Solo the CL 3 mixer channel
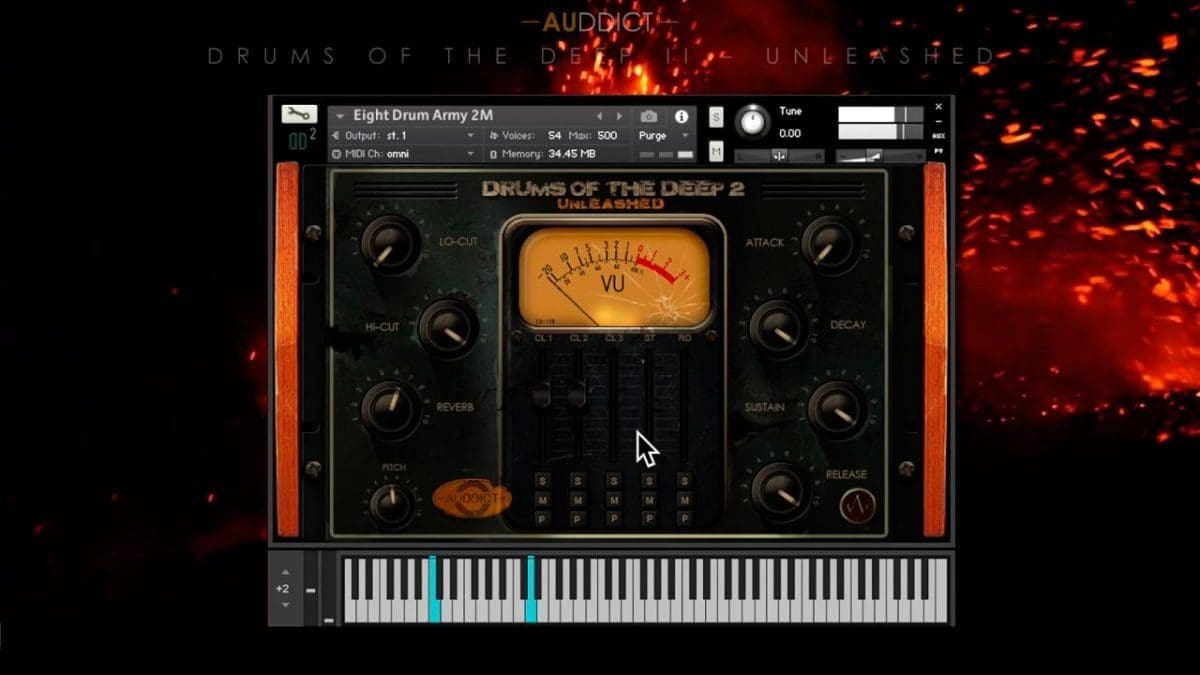Image resolution: width=1200 pixels, height=675 pixels. coord(613,481)
